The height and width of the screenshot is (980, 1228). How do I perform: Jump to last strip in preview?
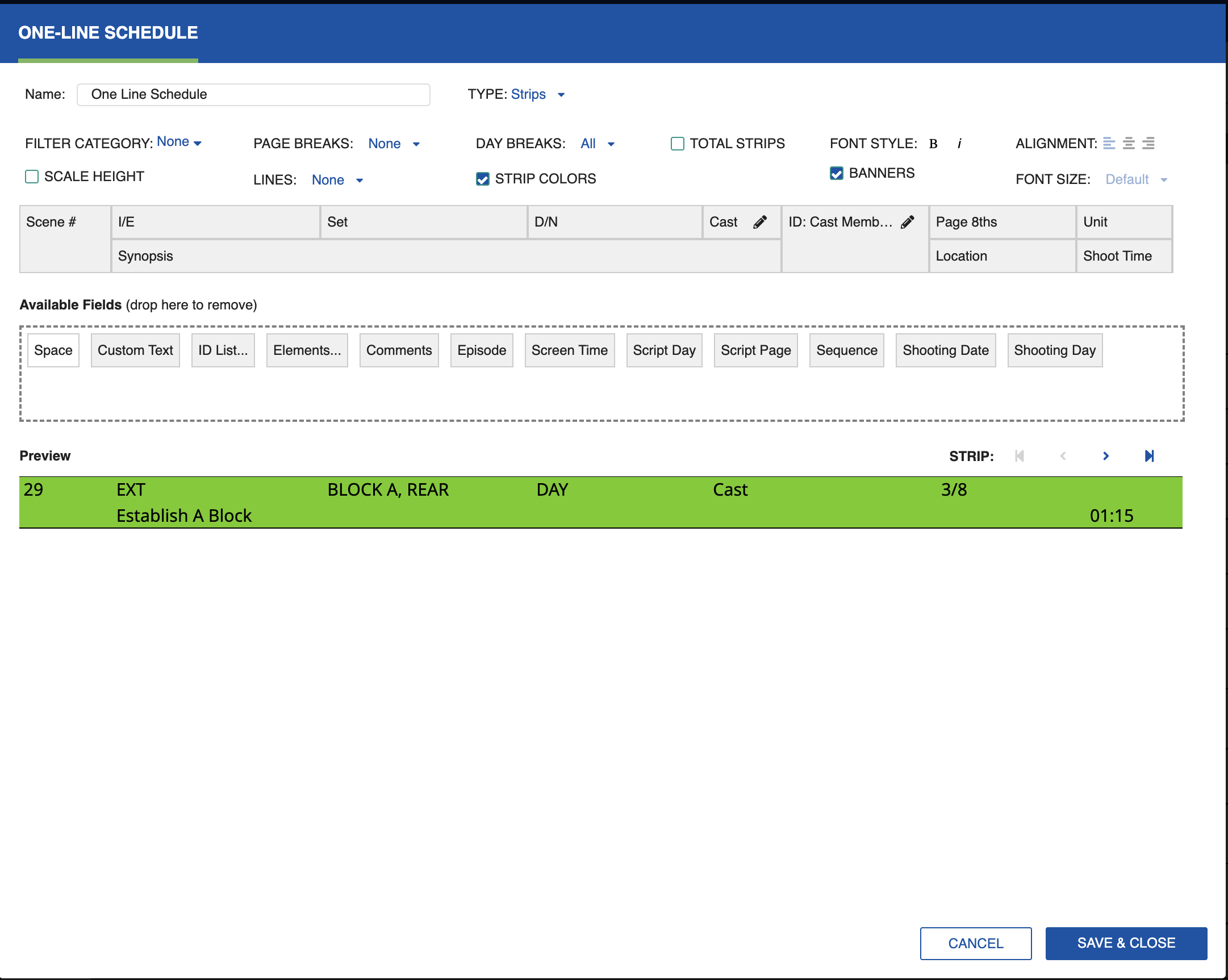1149,456
